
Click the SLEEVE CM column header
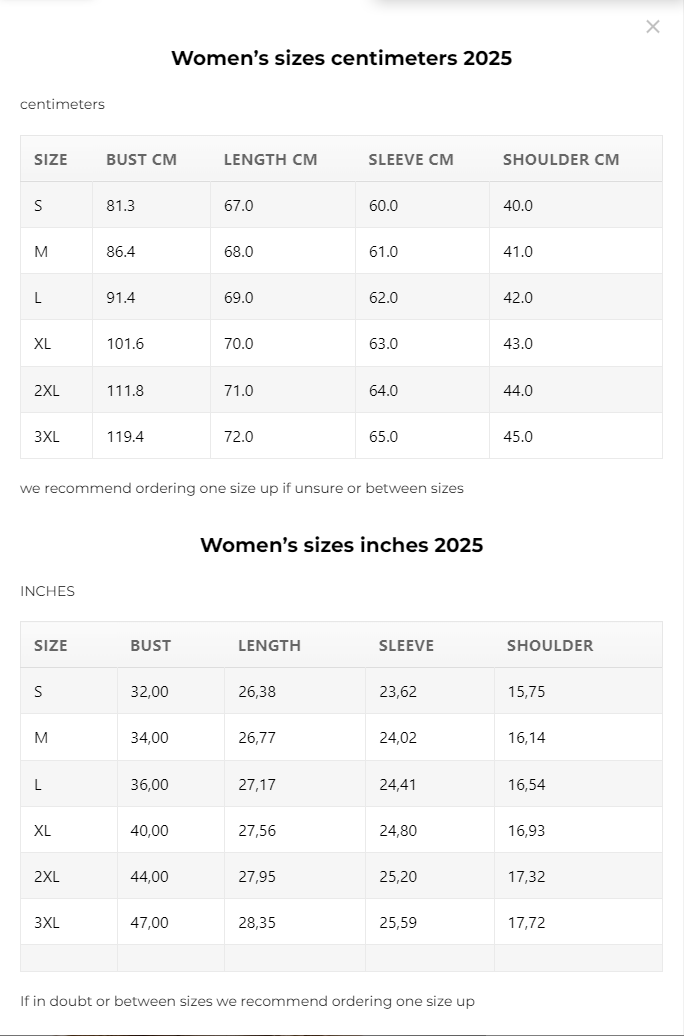pos(411,160)
